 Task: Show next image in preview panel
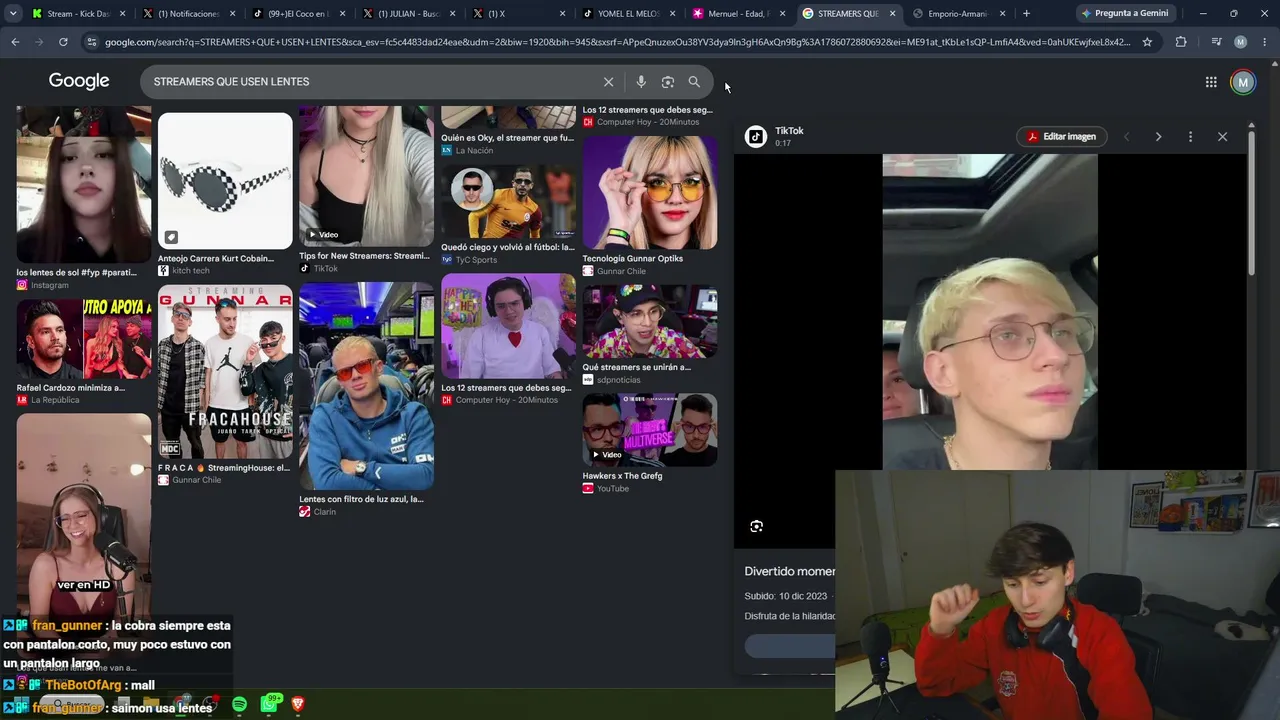(x=1158, y=137)
